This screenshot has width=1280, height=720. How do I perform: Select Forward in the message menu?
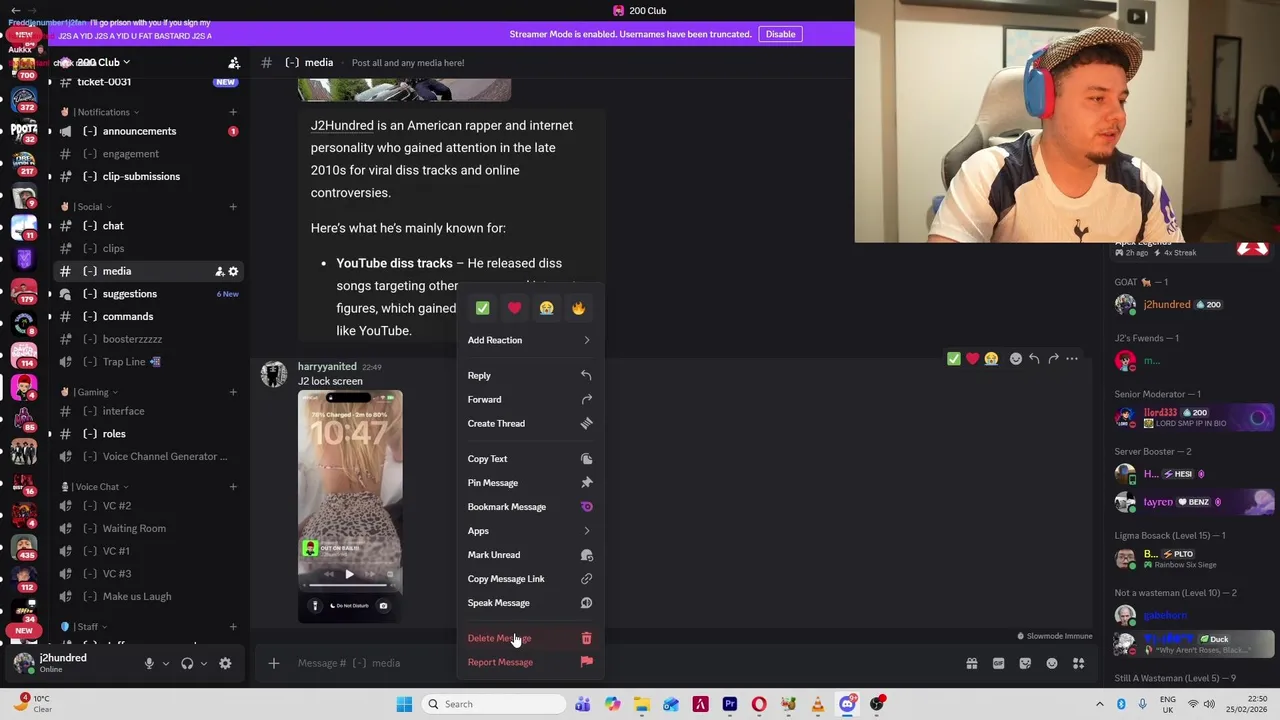tap(530, 399)
